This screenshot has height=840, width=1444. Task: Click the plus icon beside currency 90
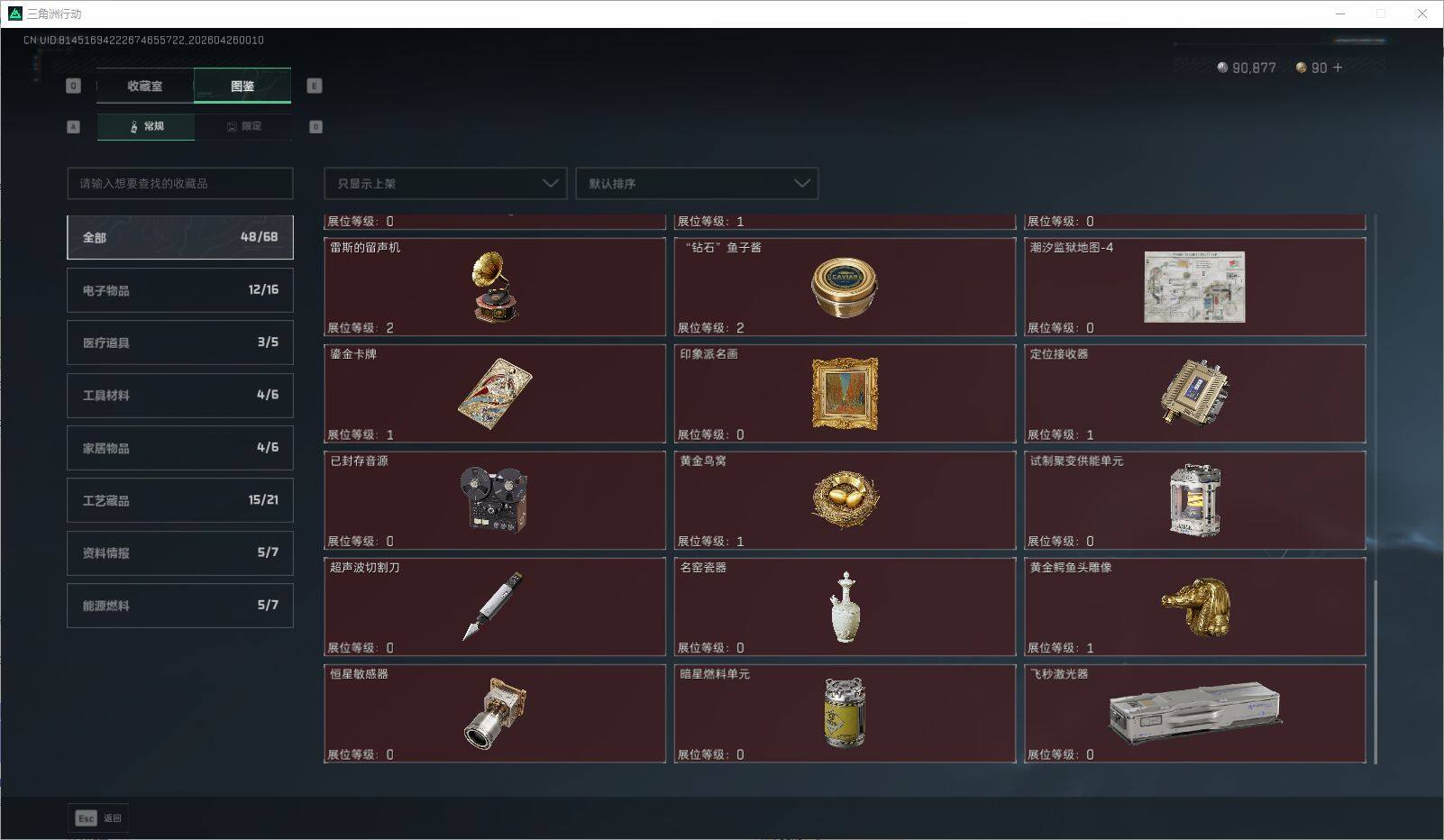pos(1338,68)
